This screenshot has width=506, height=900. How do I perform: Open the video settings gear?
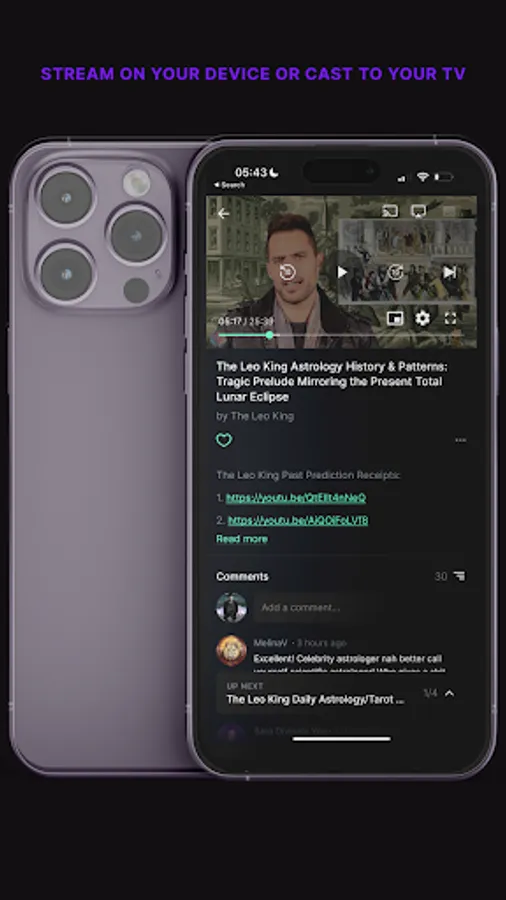422,318
